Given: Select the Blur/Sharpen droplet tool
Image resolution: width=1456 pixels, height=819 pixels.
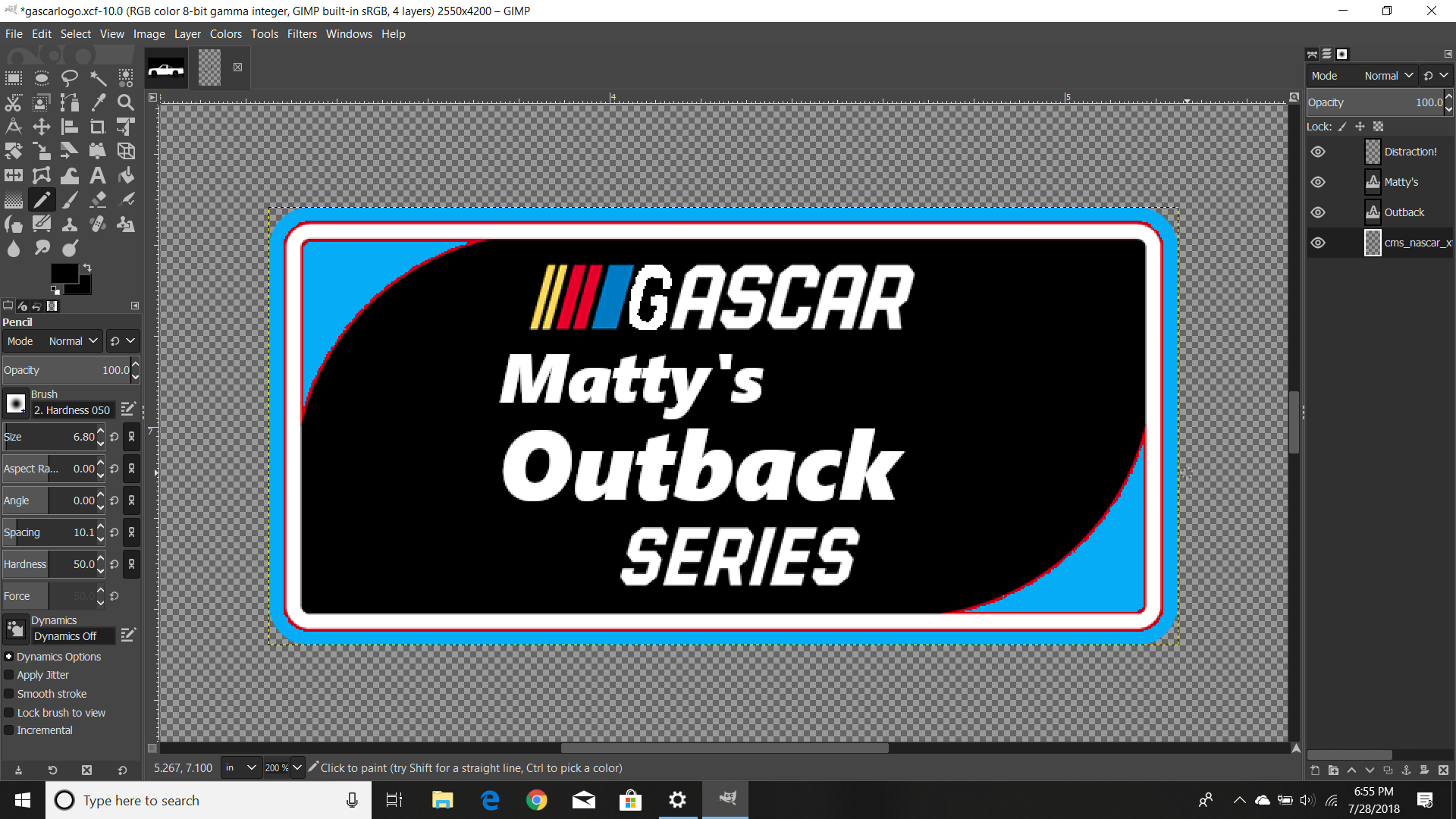Looking at the screenshot, I should tap(14, 248).
